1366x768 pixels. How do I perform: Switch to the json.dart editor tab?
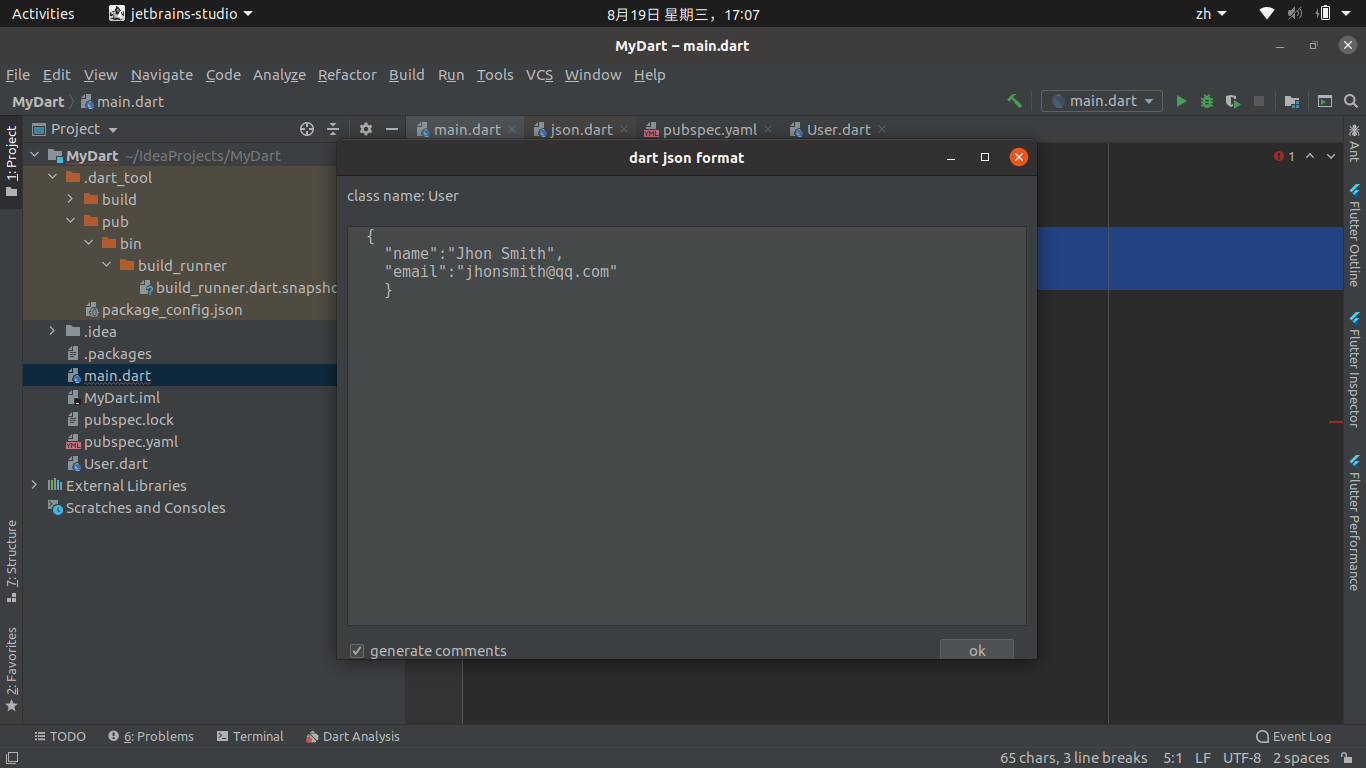581,130
